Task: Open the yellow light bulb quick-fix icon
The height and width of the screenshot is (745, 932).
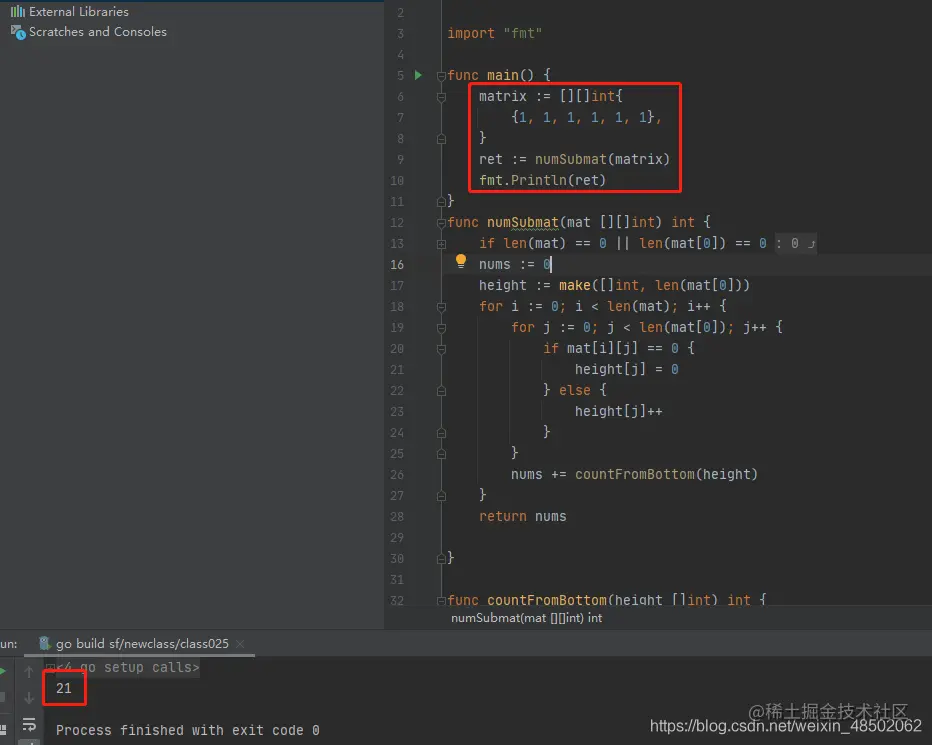Action: tap(461, 260)
